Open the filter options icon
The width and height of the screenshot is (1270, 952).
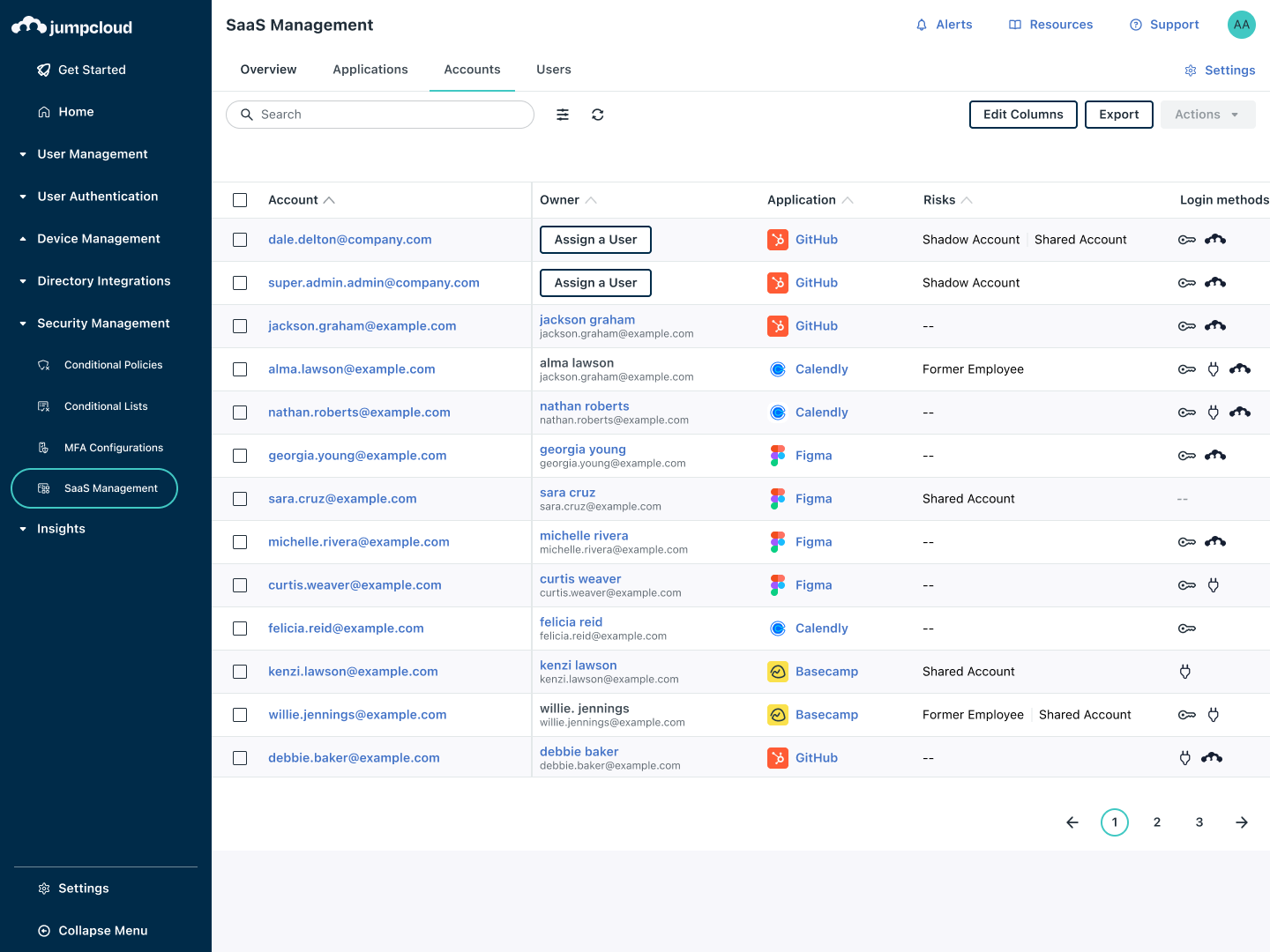pos(563,115)
